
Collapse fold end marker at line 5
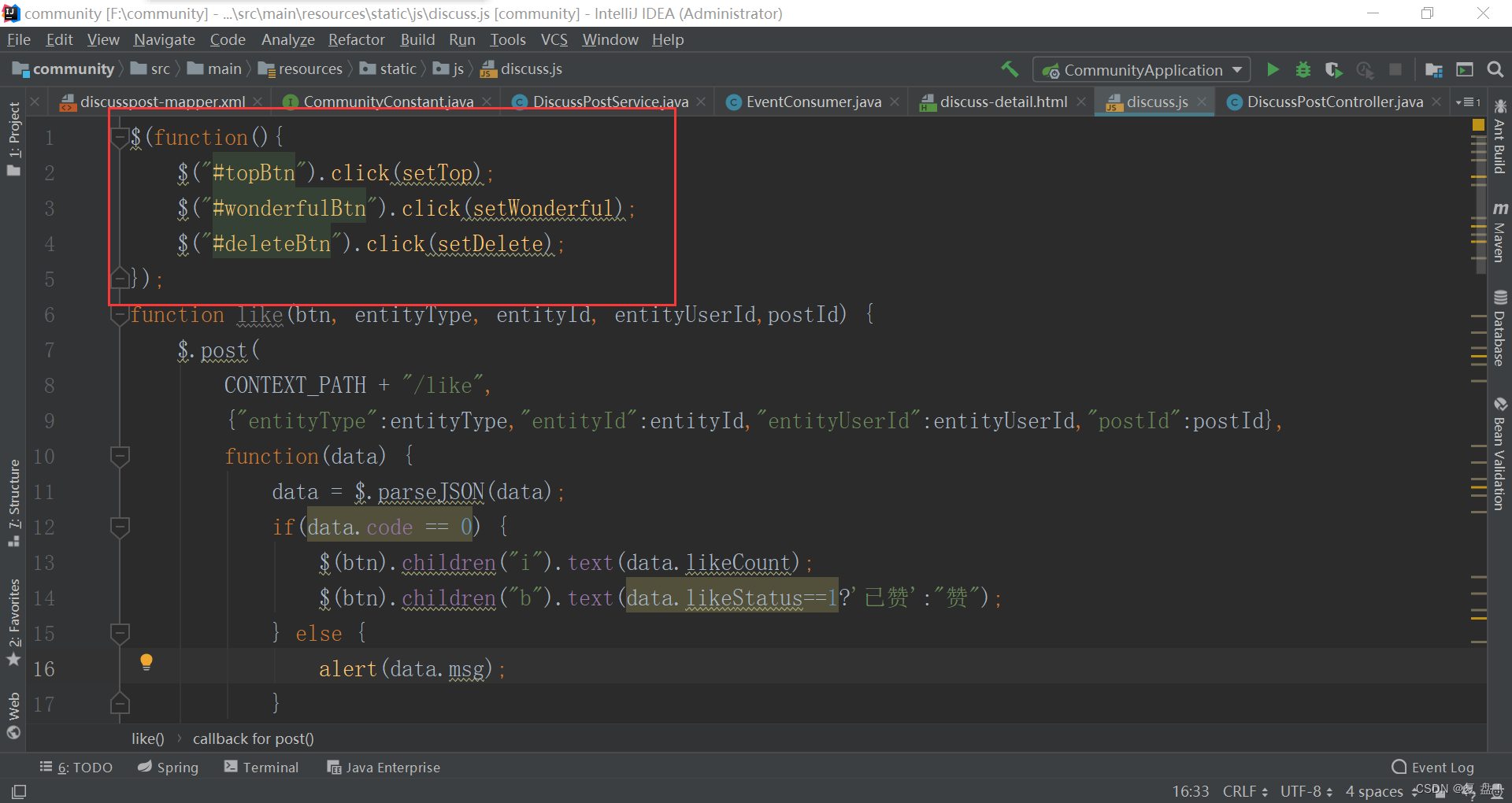pos(120,278)
